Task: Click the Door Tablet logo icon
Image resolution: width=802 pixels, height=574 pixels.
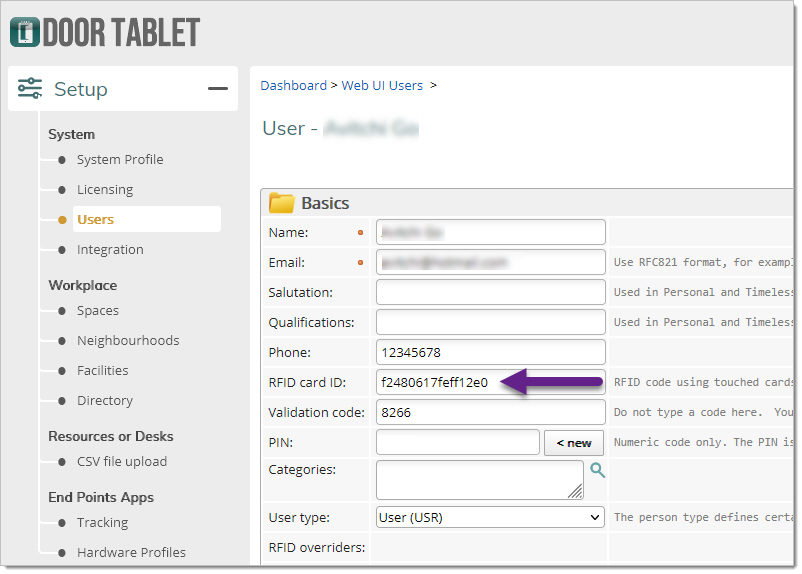Action: tap(25, 32)
